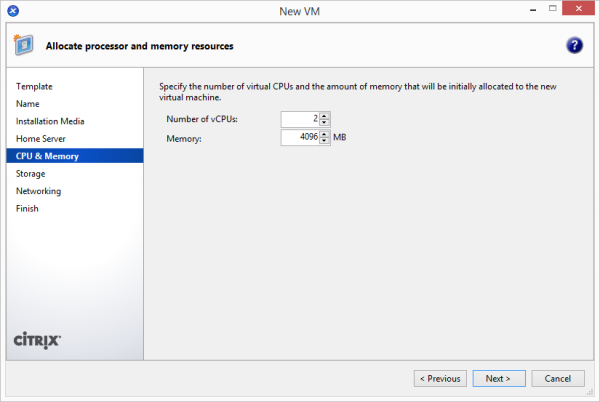Click the blue help question mark icon
Image resolution: width=600 pixels, height=402 pixels.
574,46
